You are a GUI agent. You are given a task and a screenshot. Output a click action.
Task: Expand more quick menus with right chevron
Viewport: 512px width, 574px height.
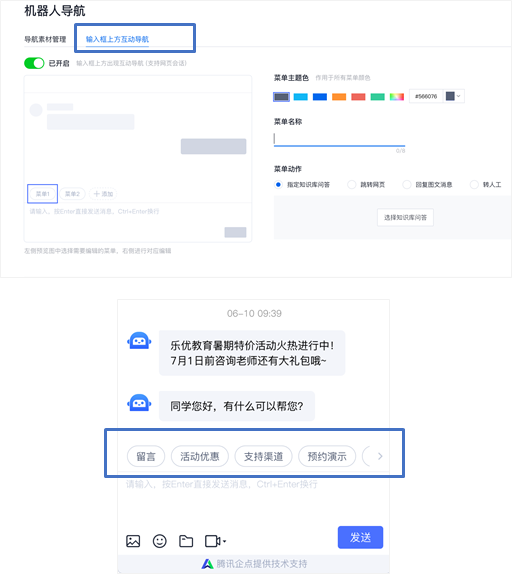click(380, 456)
